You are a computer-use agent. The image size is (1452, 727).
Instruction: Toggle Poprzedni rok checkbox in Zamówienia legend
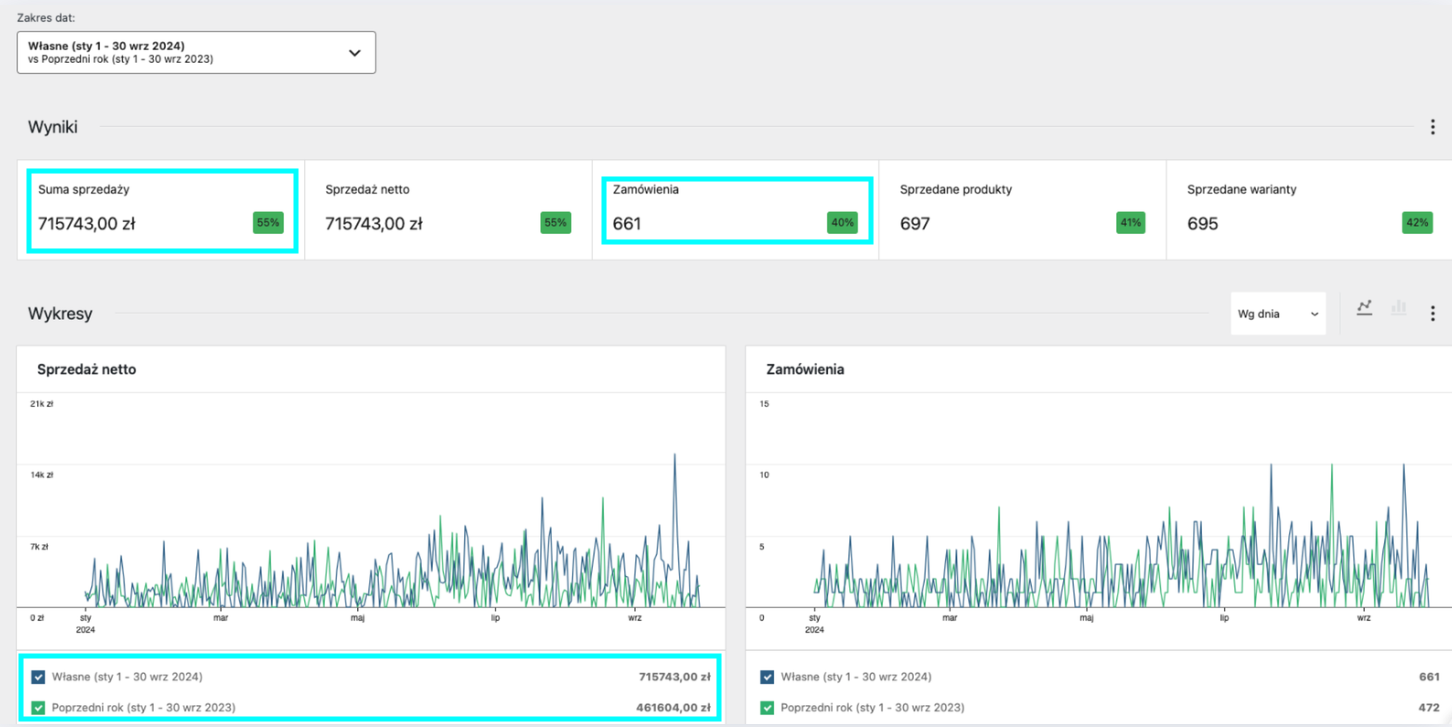pyautogui.click(x=767, y=707)
